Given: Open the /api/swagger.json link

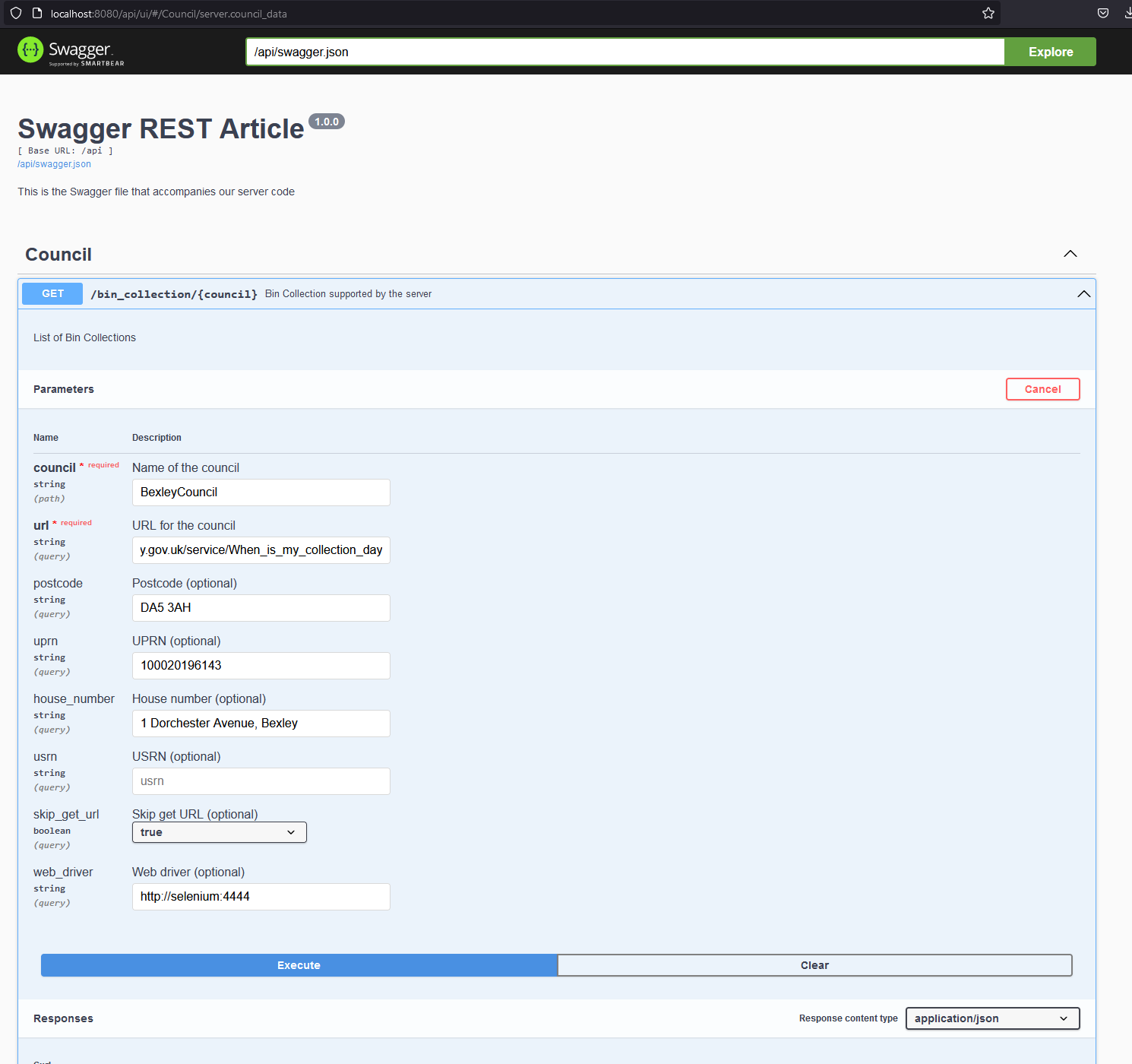Looking at the screenshot, I should 54,164.
